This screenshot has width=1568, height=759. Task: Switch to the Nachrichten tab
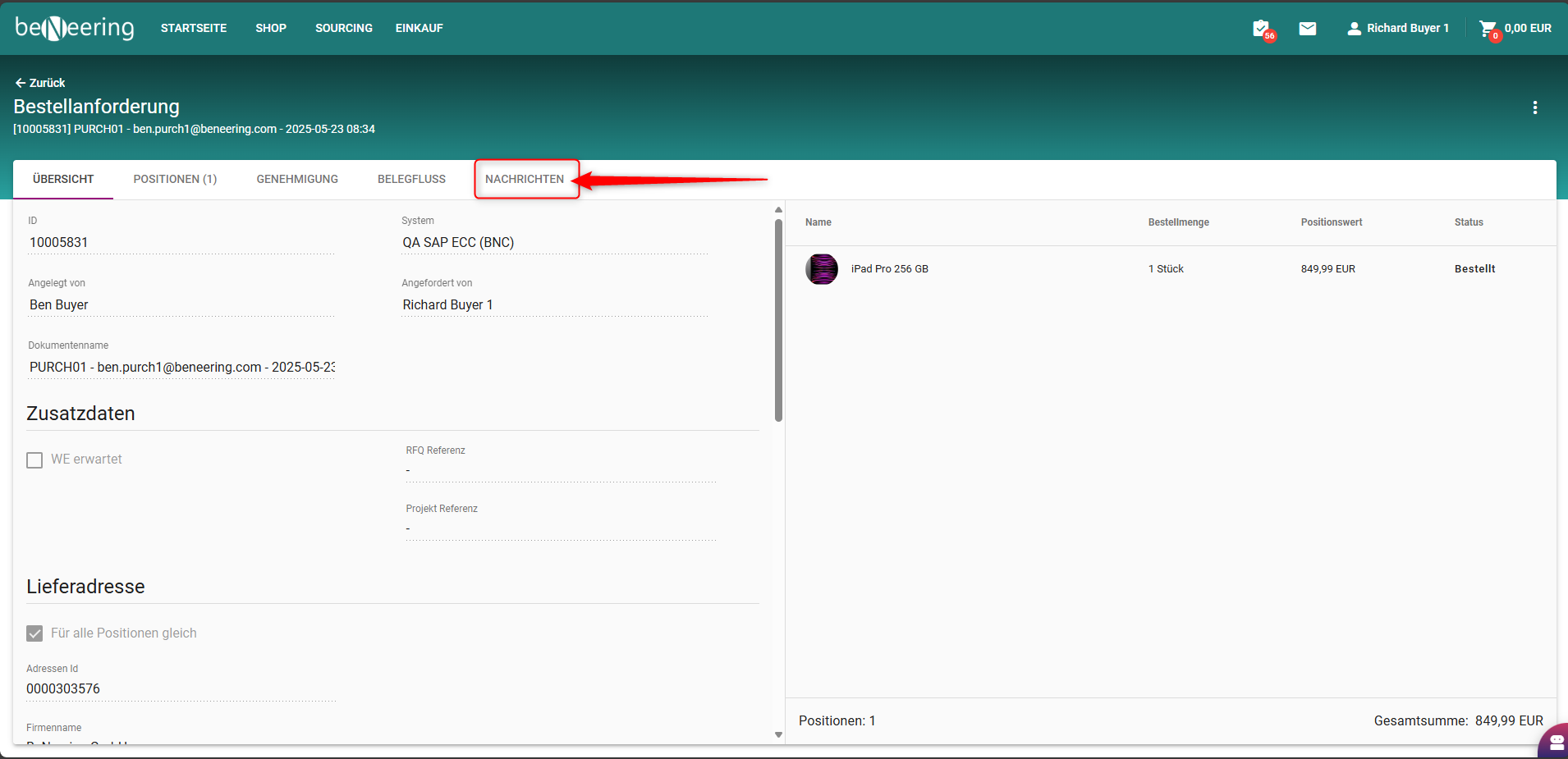point(525,179)
